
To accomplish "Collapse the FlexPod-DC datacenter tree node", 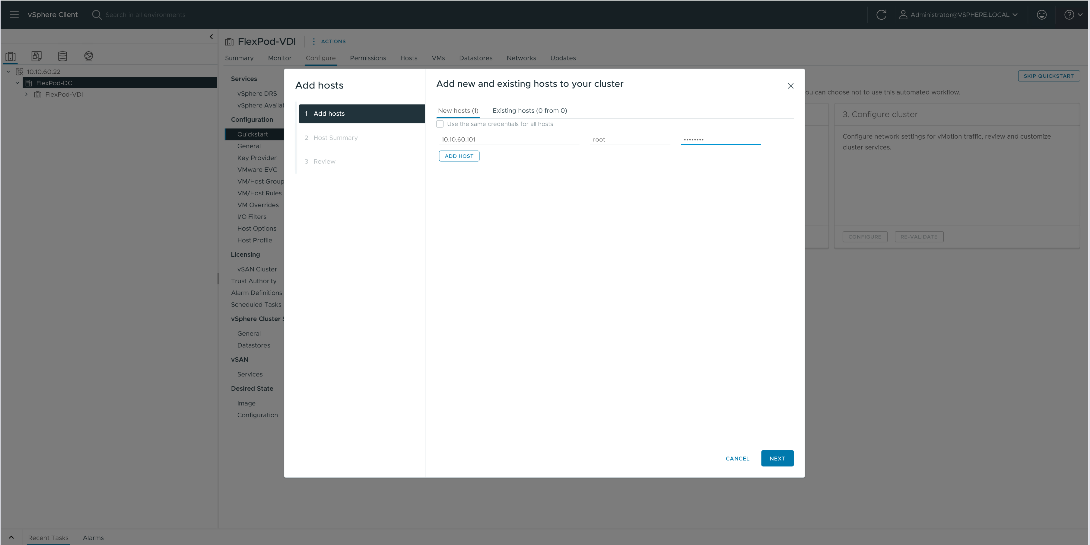I will point(17,83).
